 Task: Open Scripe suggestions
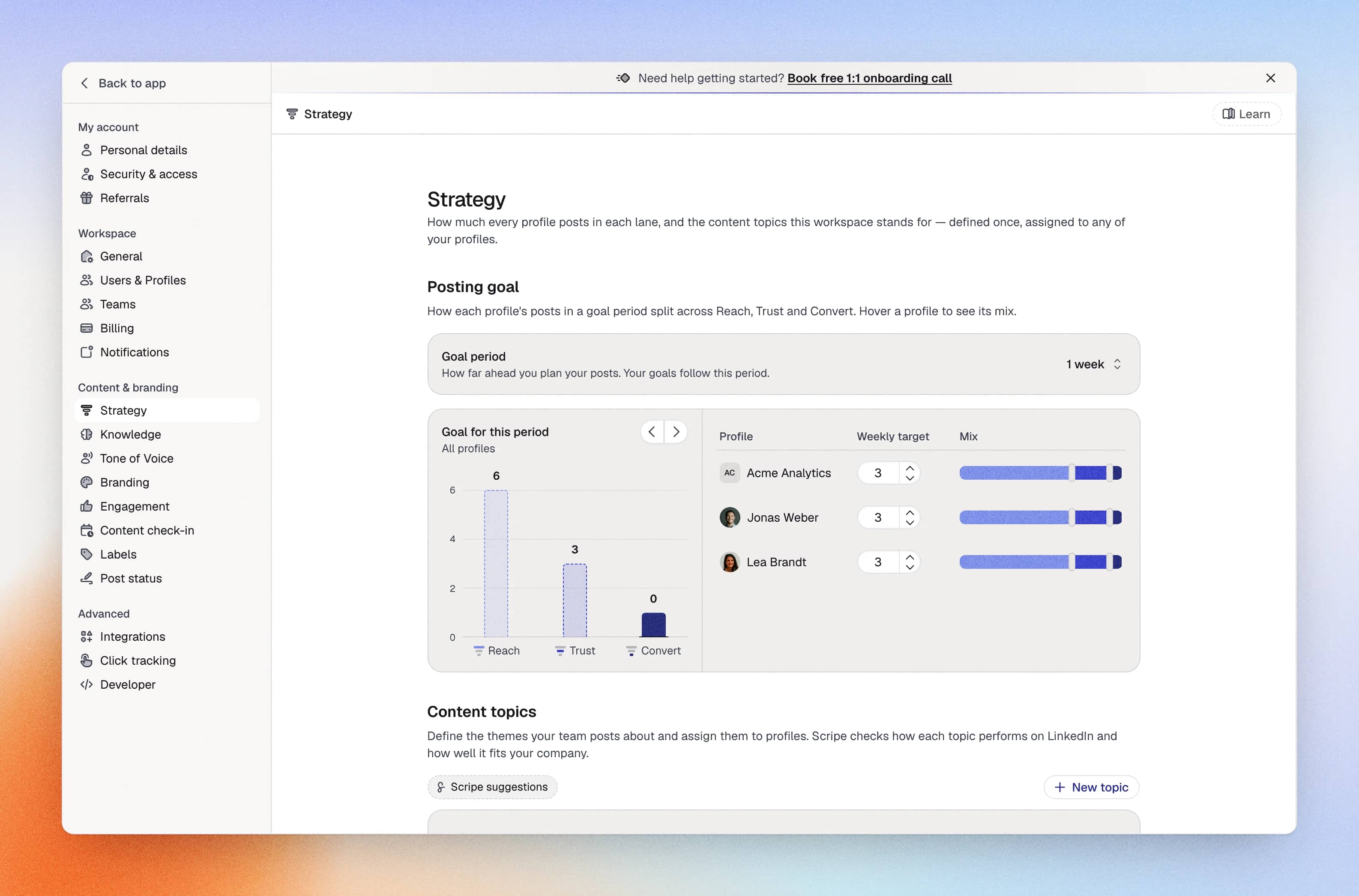[x=492, y=788]
